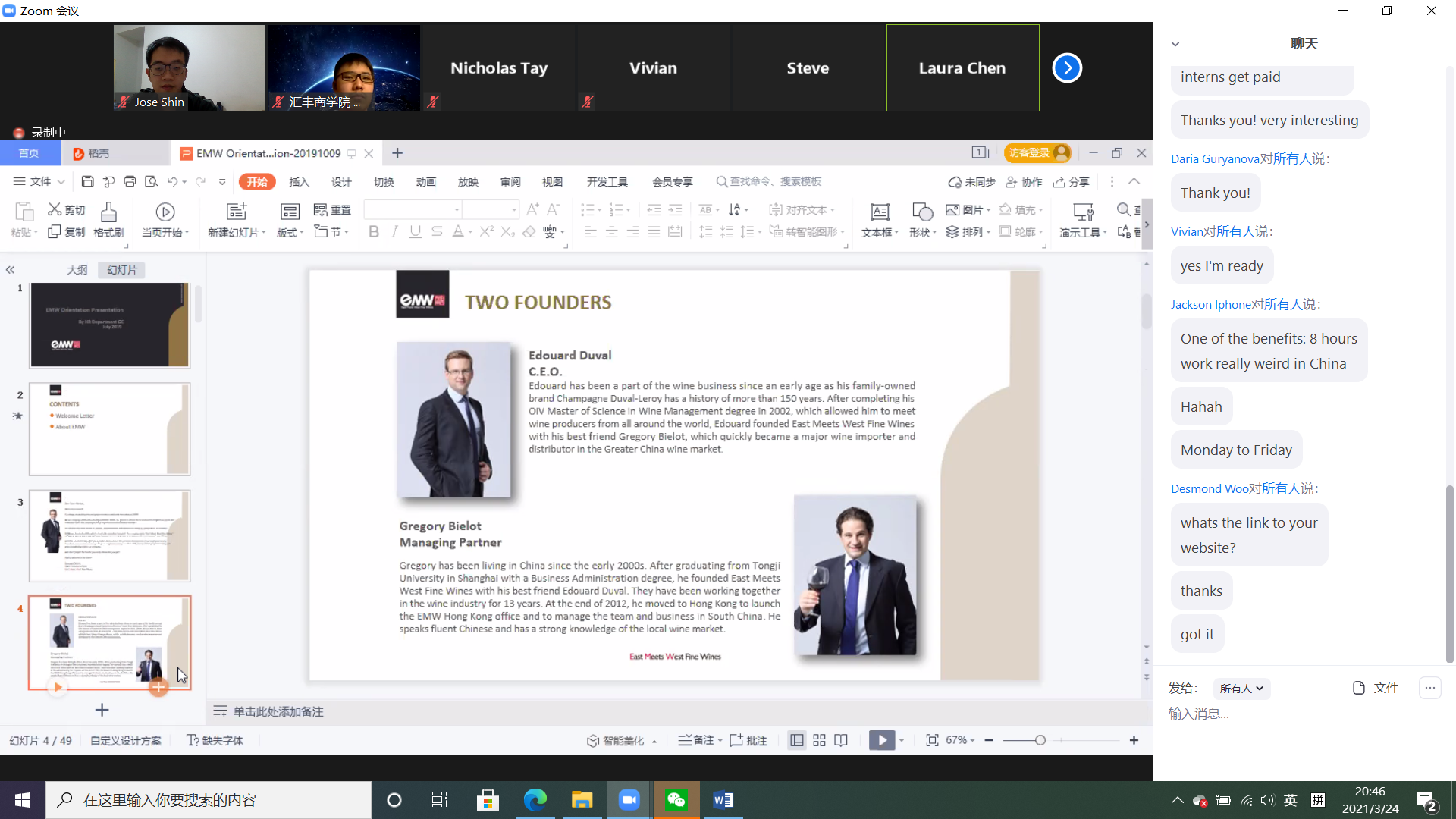
Task: Switch to 首页 home tab
Action: click(30, 153)
